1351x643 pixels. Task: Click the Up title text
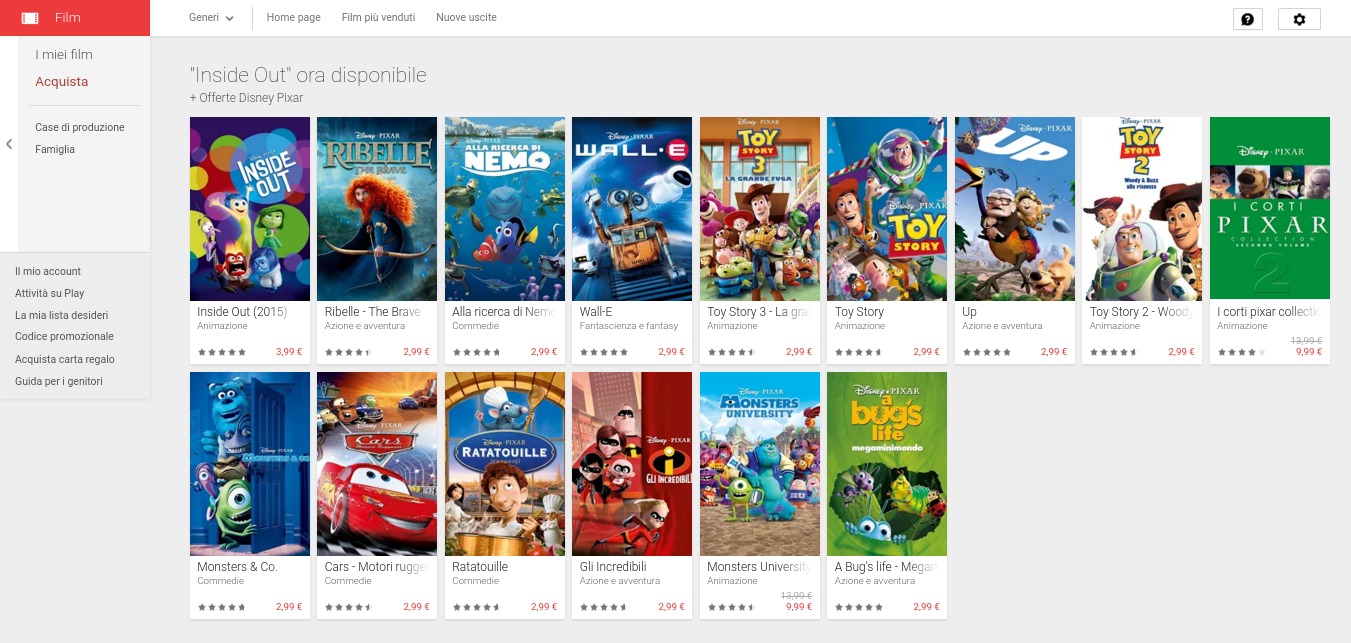tap(969, 312)
